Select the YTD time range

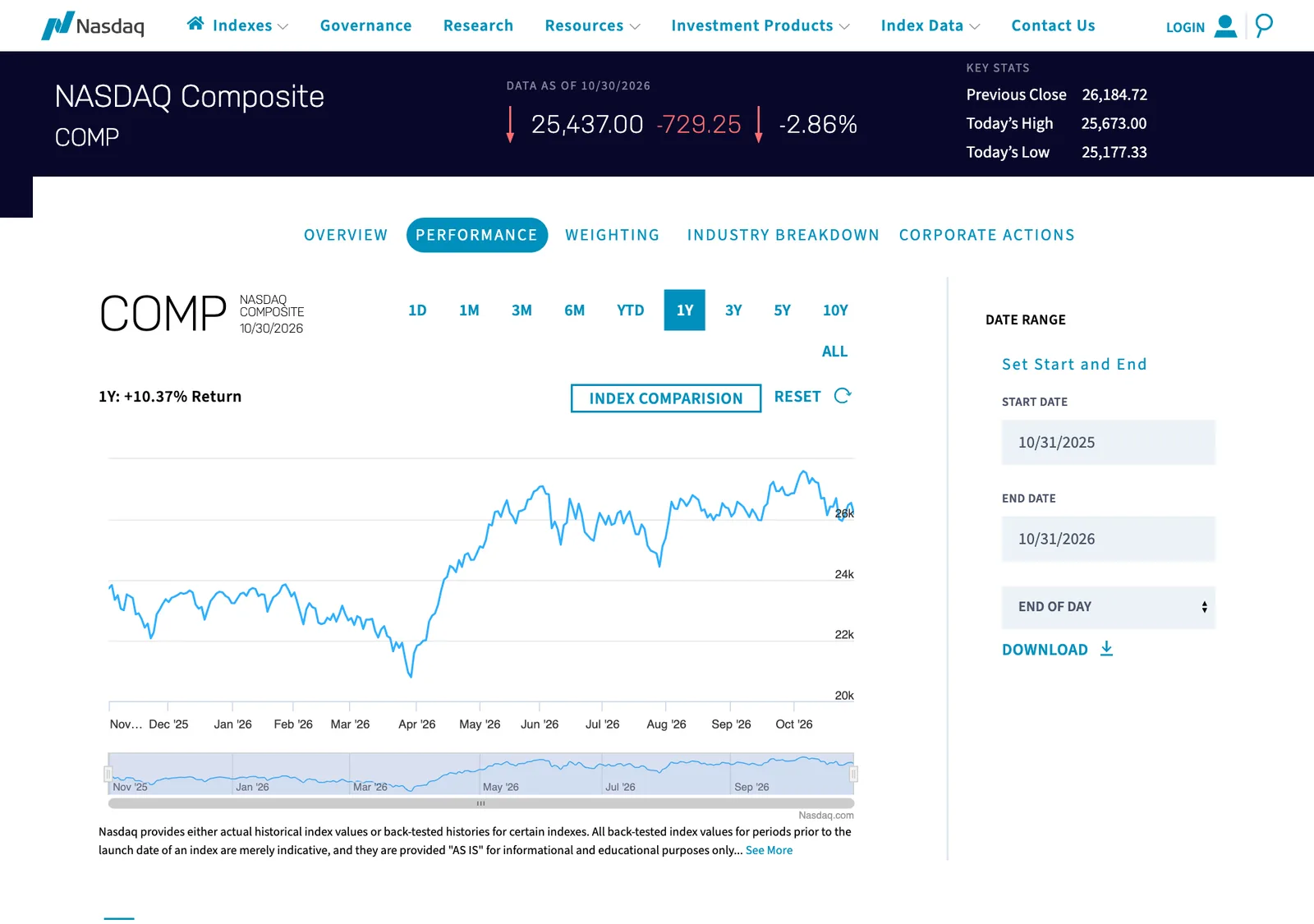pos(631,310)
